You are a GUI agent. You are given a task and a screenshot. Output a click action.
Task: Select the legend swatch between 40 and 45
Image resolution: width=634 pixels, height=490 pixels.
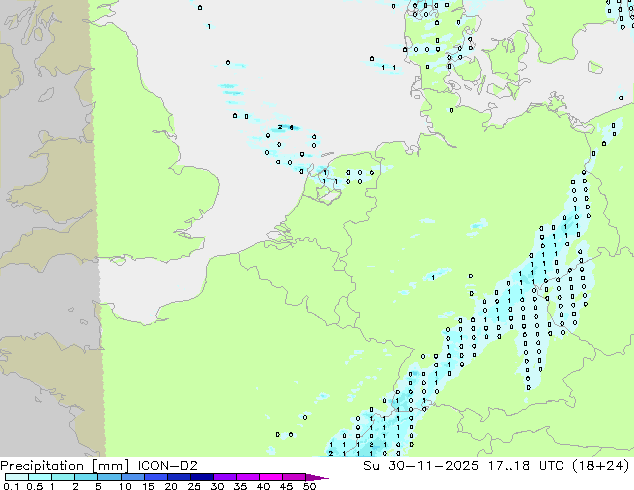(270, 477)
